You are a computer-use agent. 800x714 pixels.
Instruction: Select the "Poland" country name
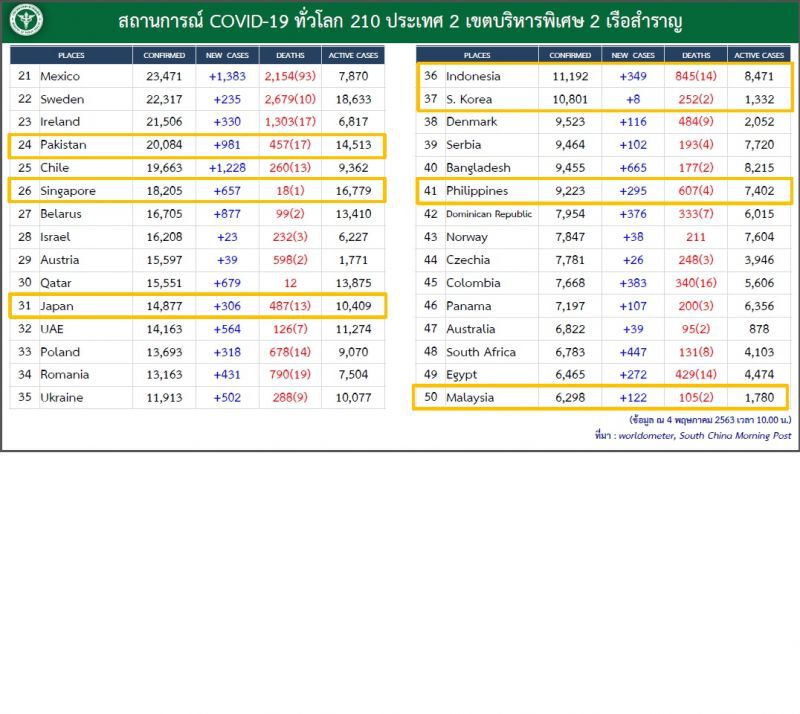coord(60,352)
